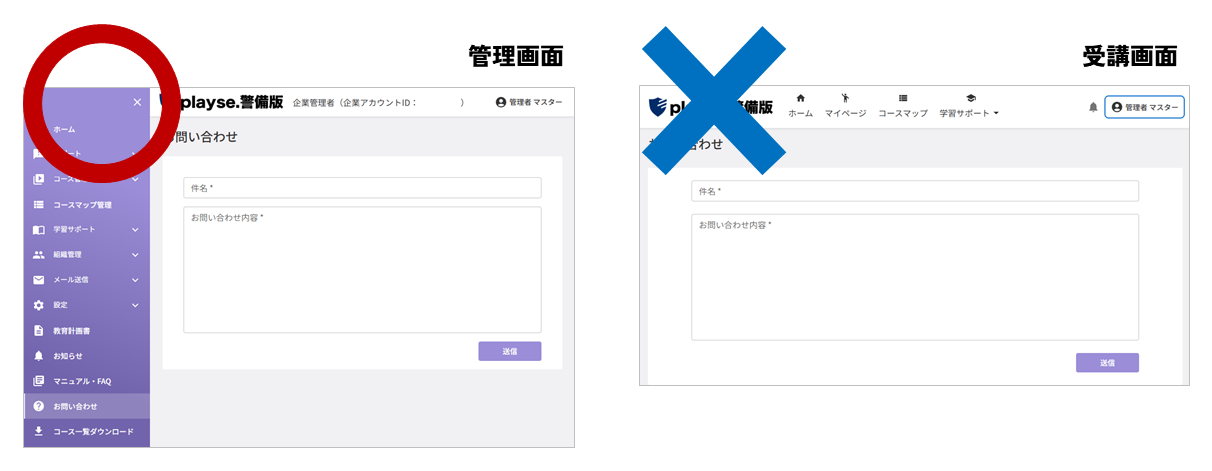
Task: Click the 組織管理 people icon
Action: 39,255
